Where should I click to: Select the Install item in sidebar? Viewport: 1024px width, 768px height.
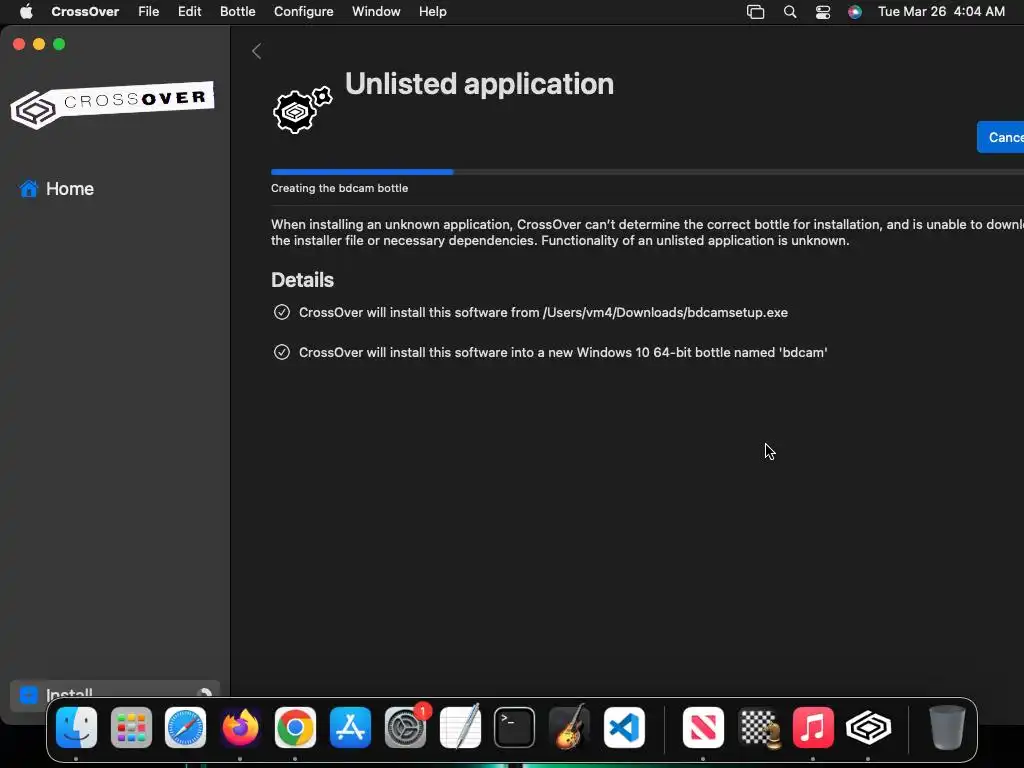tap(114, 695)
